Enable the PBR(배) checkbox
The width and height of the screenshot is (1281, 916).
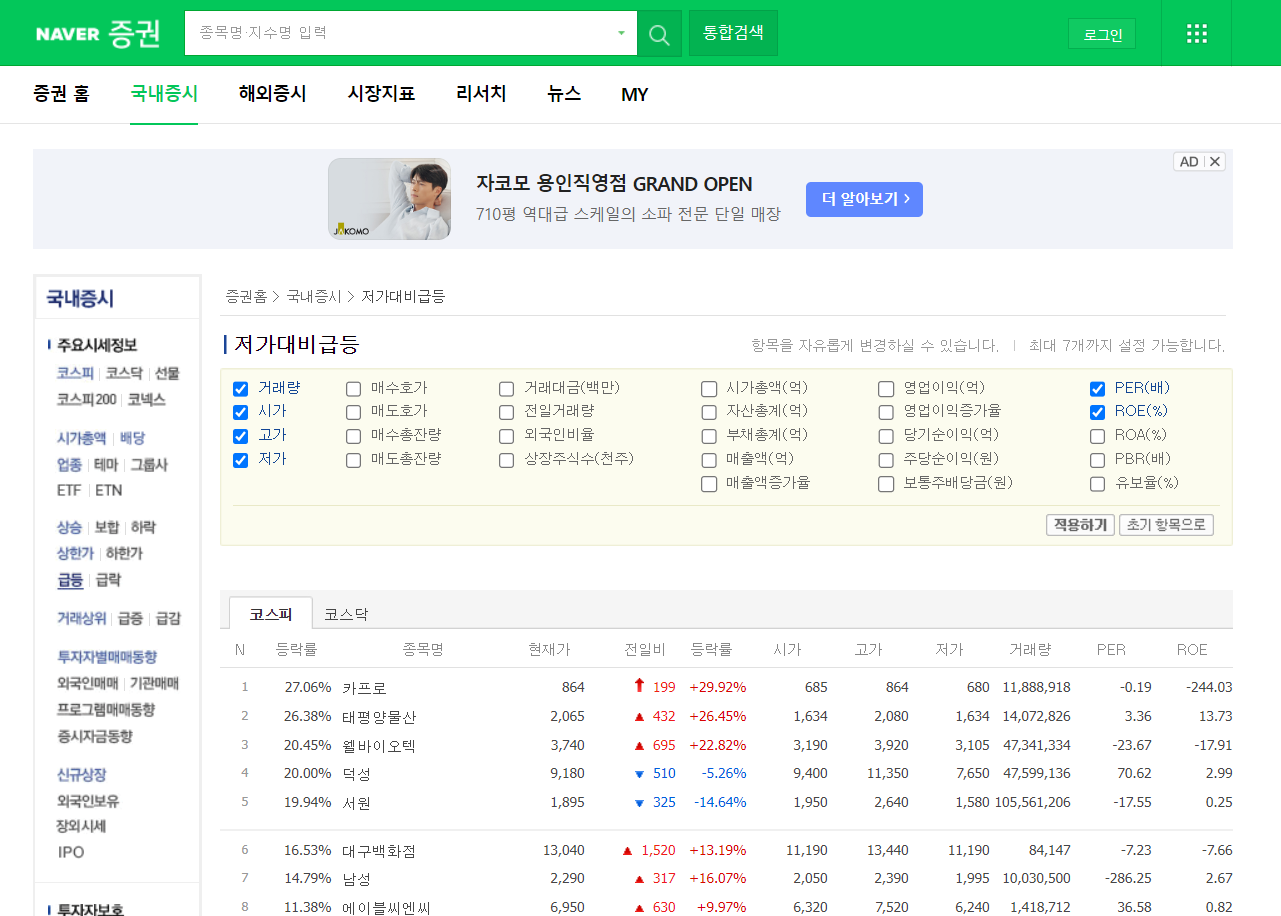[1097, 459]
